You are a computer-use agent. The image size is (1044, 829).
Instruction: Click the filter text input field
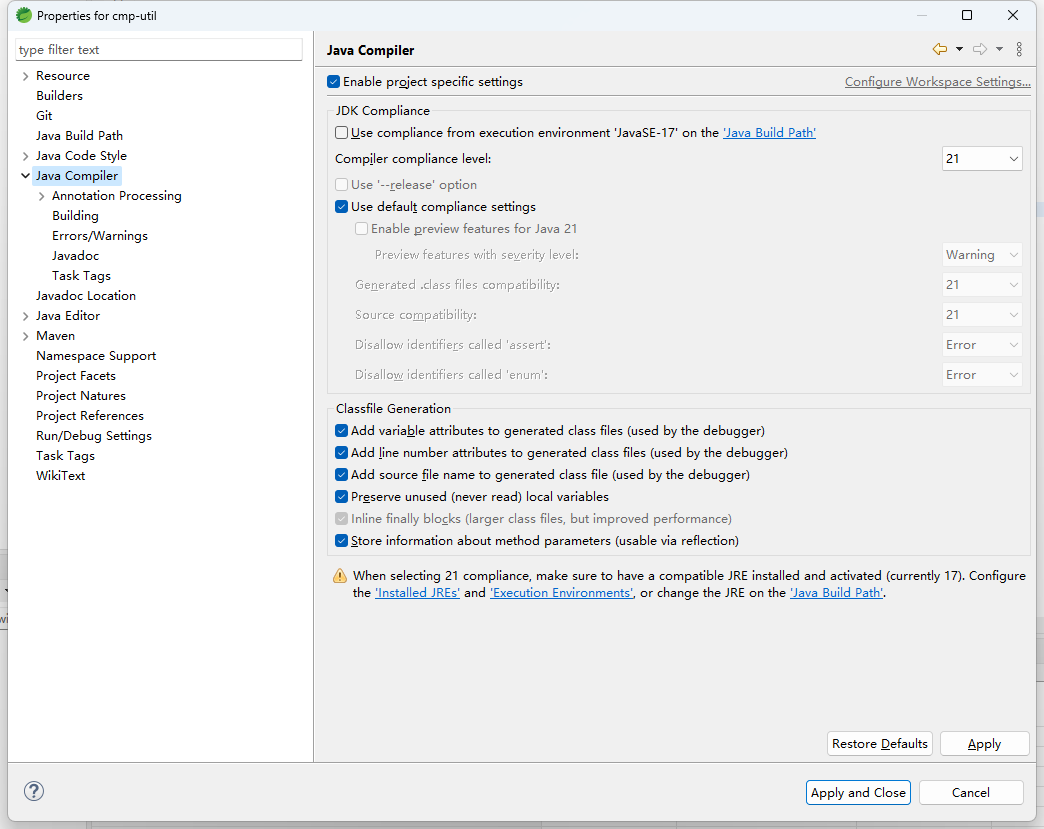[x=159, y=50]
